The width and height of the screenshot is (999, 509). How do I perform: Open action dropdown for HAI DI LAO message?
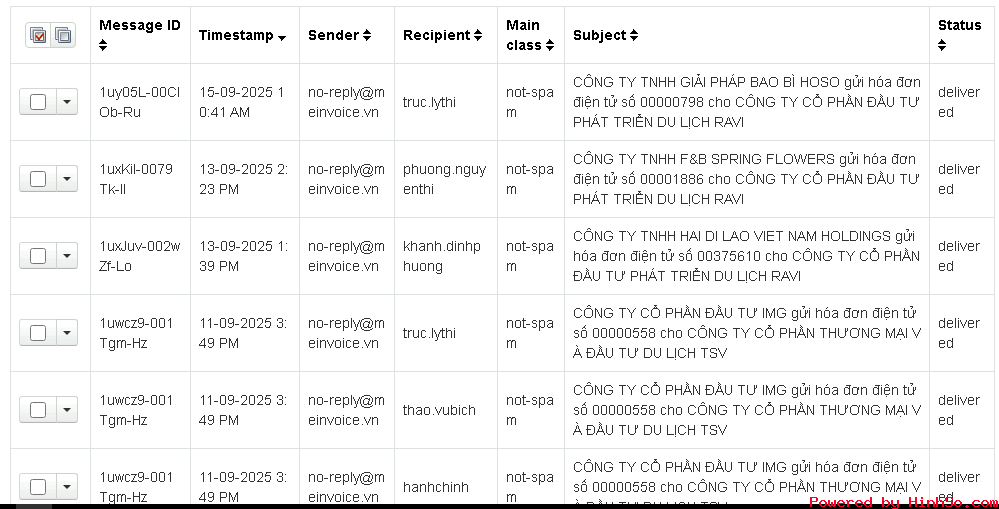(67, 256)
